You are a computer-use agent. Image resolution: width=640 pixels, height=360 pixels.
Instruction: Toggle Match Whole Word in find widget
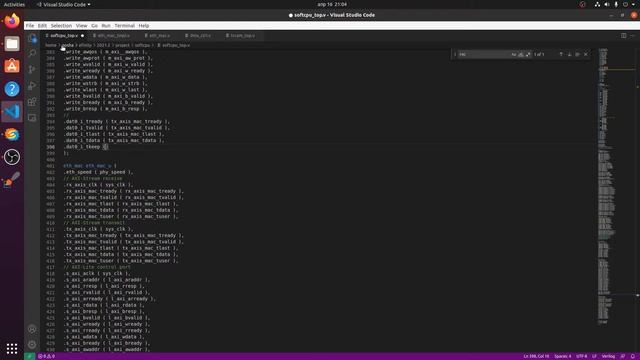[521, 54]
